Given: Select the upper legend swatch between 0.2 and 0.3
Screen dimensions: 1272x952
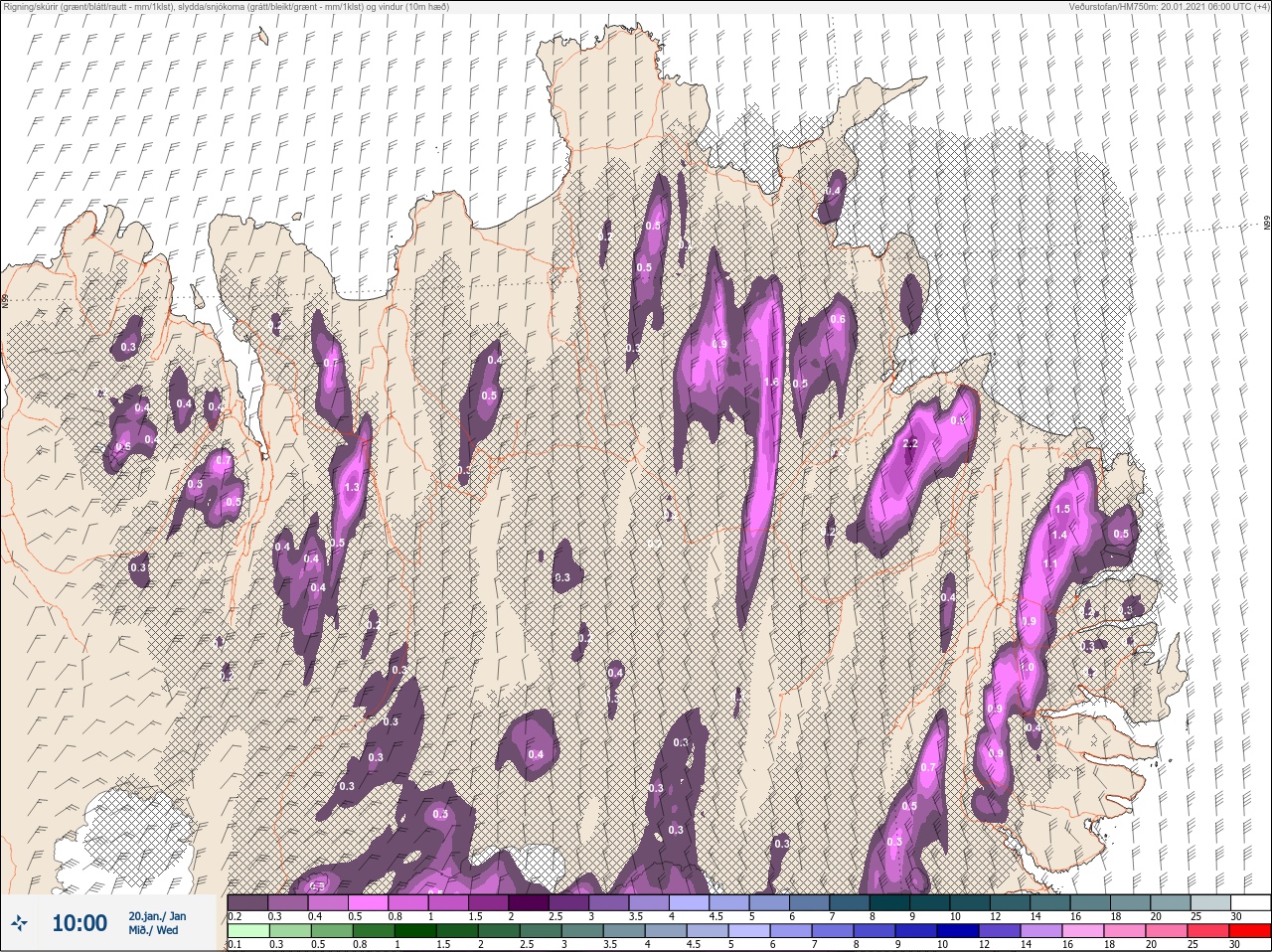Looking at the screenshot, I should coord(248,902).
